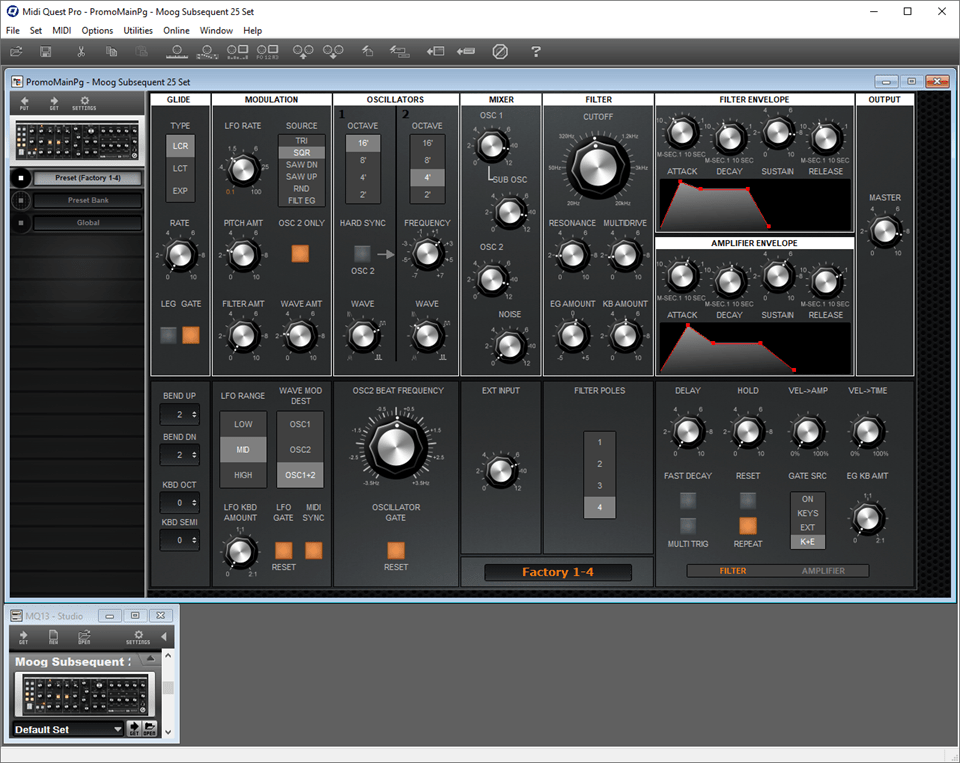Open SETTINGS gear in Studio window
The image size is (960, 763).
coord(138,637)
